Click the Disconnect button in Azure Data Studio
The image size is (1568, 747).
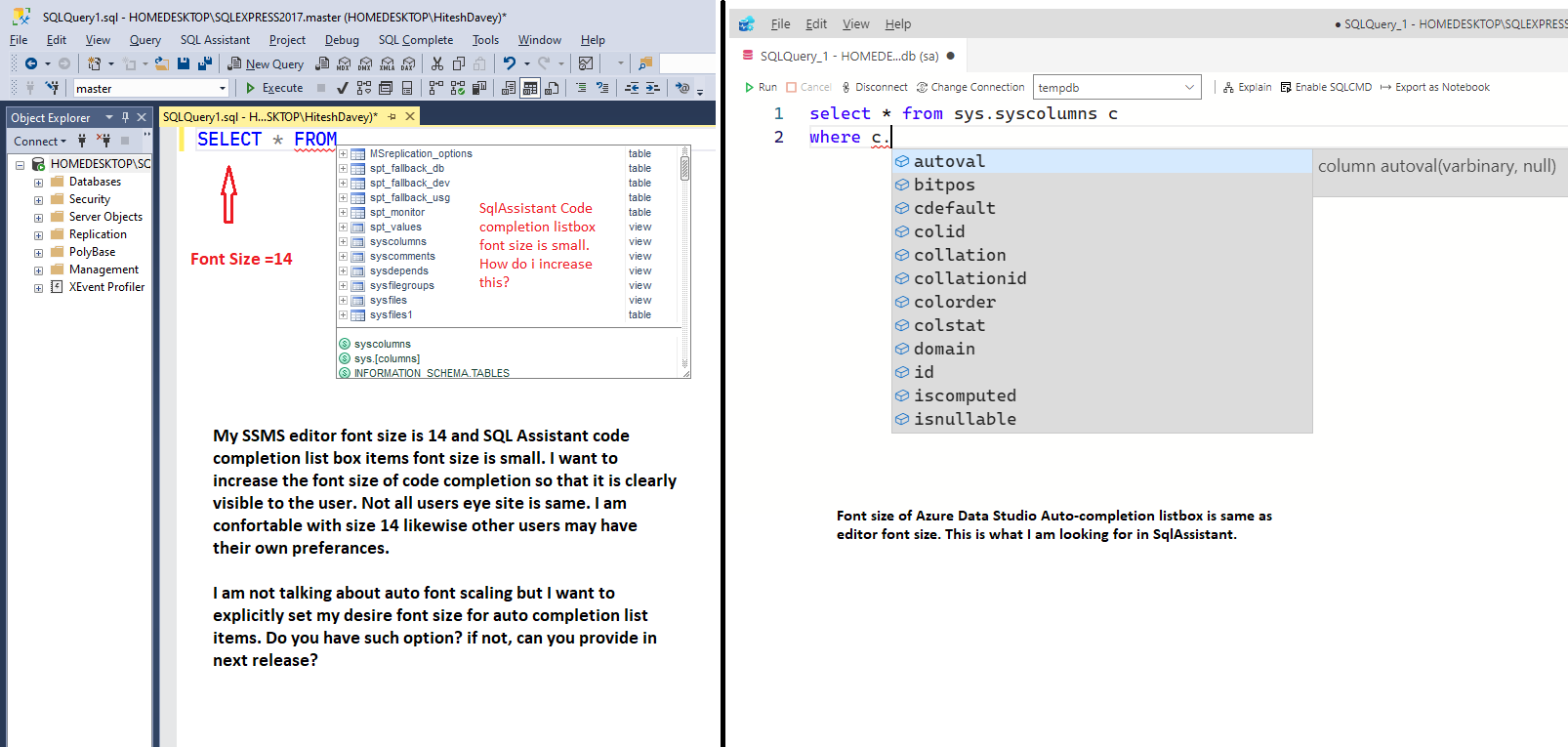874,87
